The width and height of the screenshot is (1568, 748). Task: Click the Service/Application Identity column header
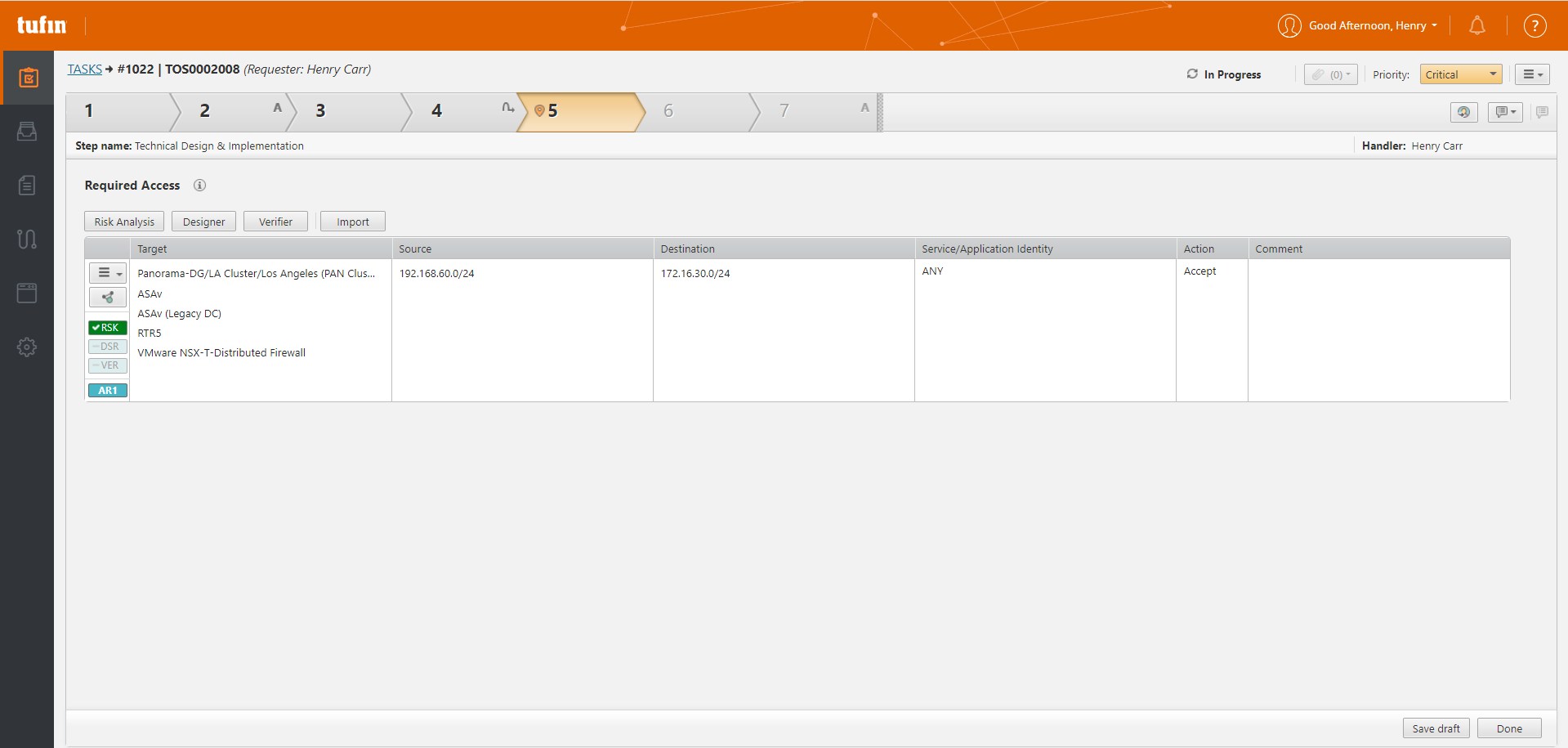point(1045,249)
